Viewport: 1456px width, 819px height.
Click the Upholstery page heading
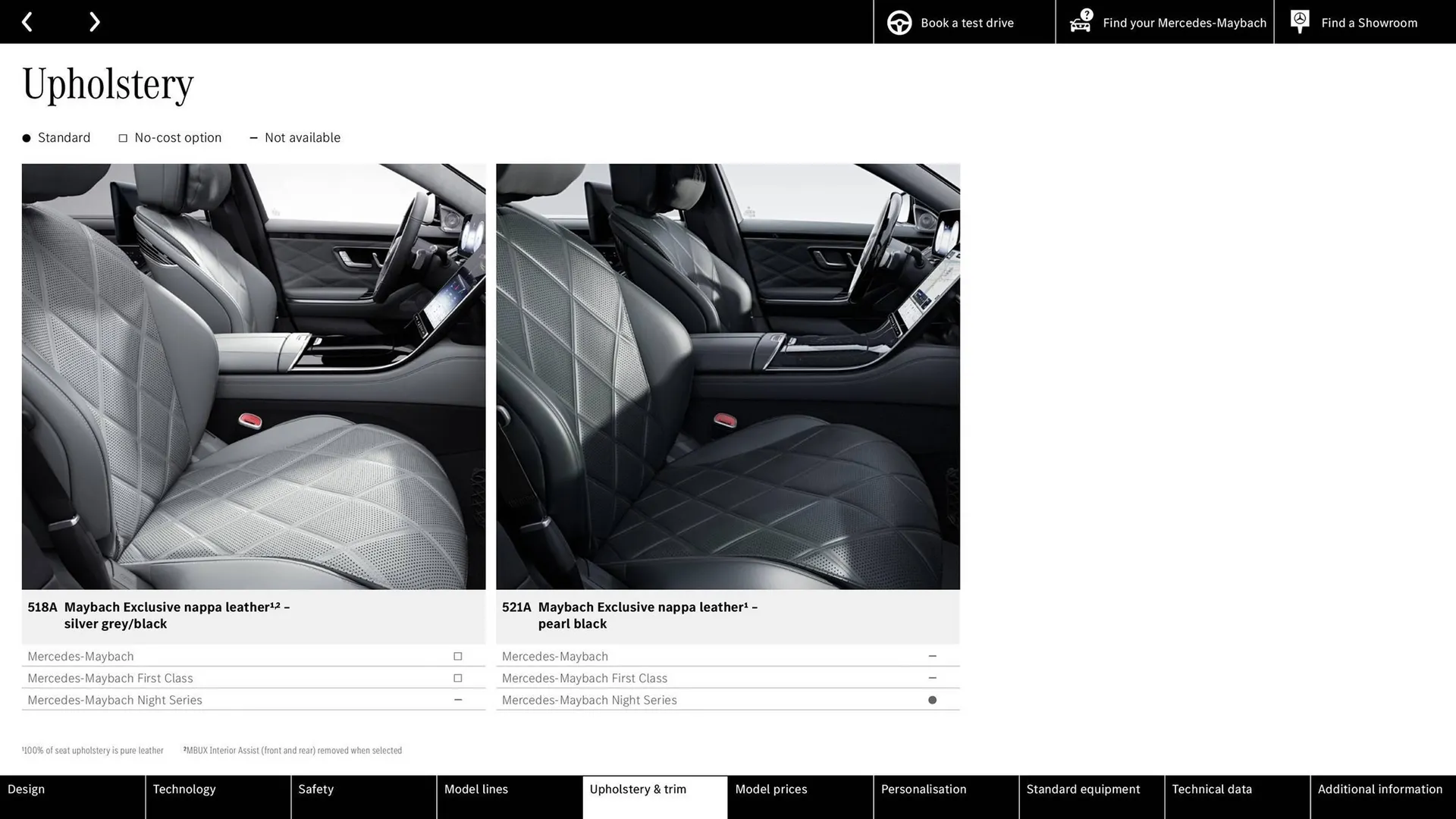(x=108, y=84)
